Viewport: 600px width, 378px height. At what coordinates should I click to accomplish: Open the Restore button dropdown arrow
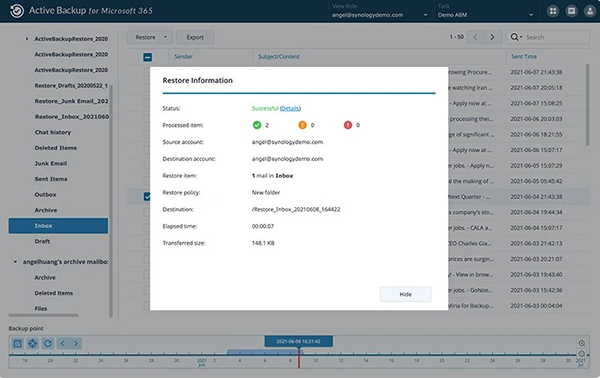click(x=165, y=37)
